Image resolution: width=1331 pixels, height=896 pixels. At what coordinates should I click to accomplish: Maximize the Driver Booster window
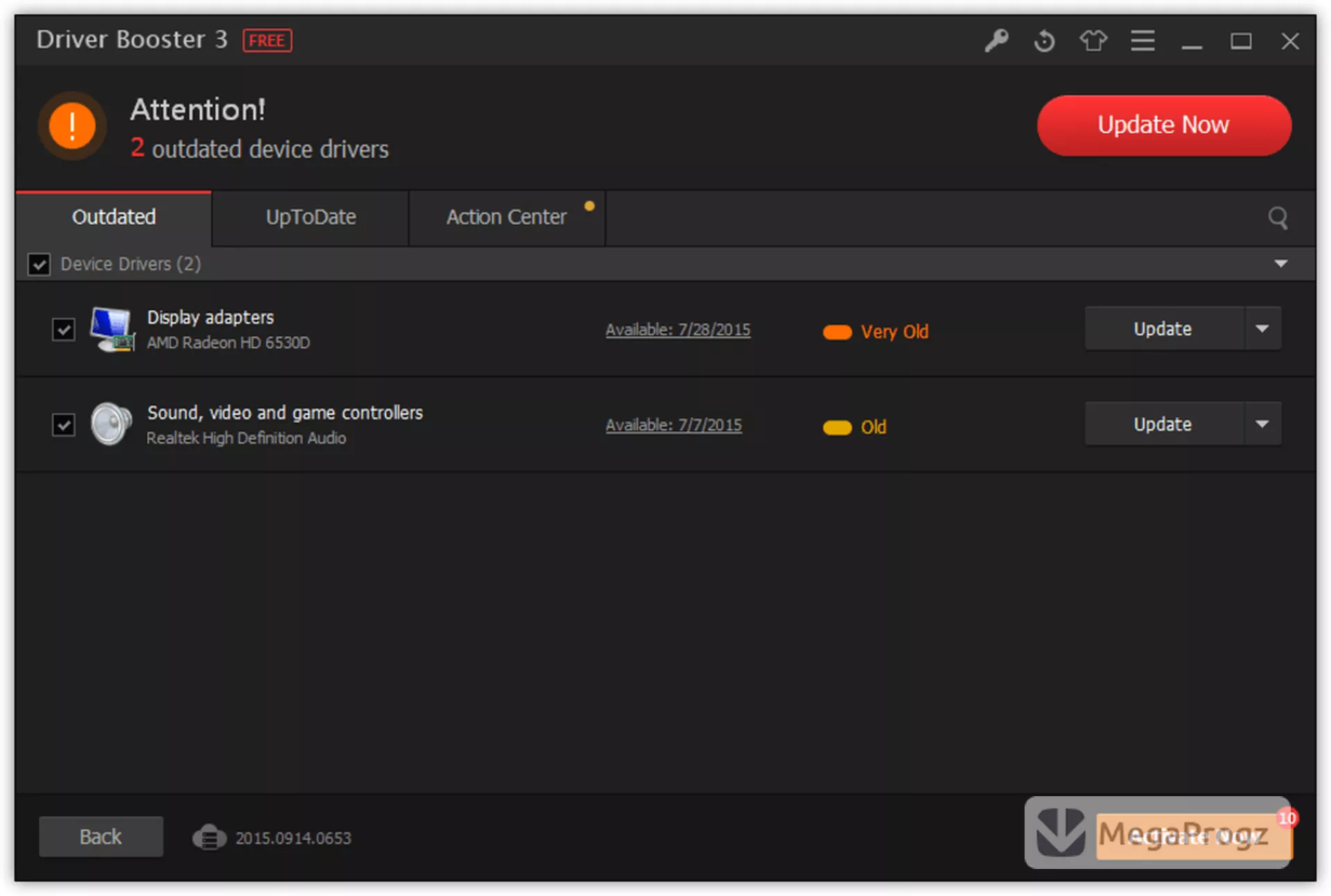pos(1241,42)
